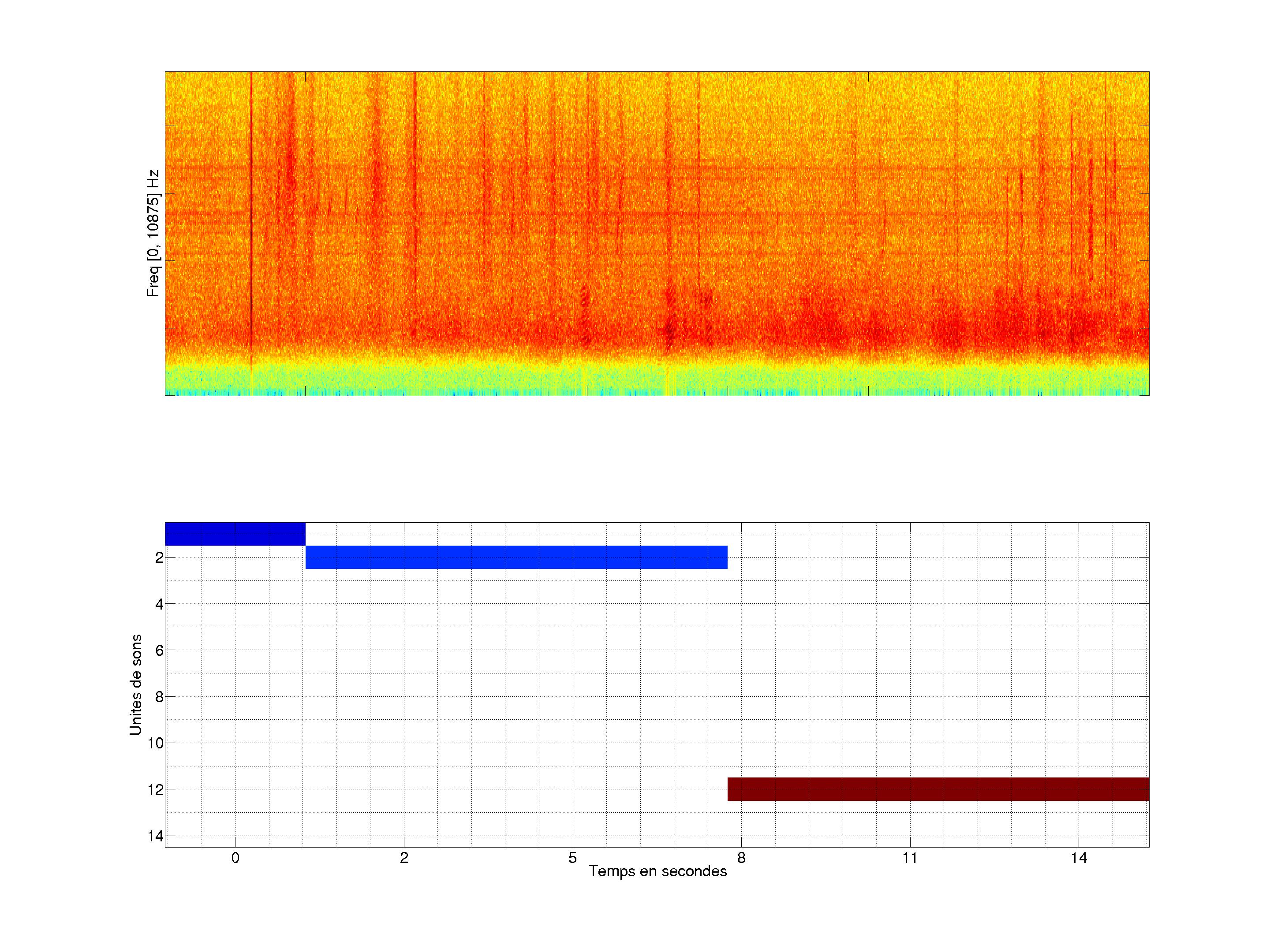This screenshot has height=952, width=1270.
Task: Click the x-axis tick label '5'
Action: pos(572,858)
